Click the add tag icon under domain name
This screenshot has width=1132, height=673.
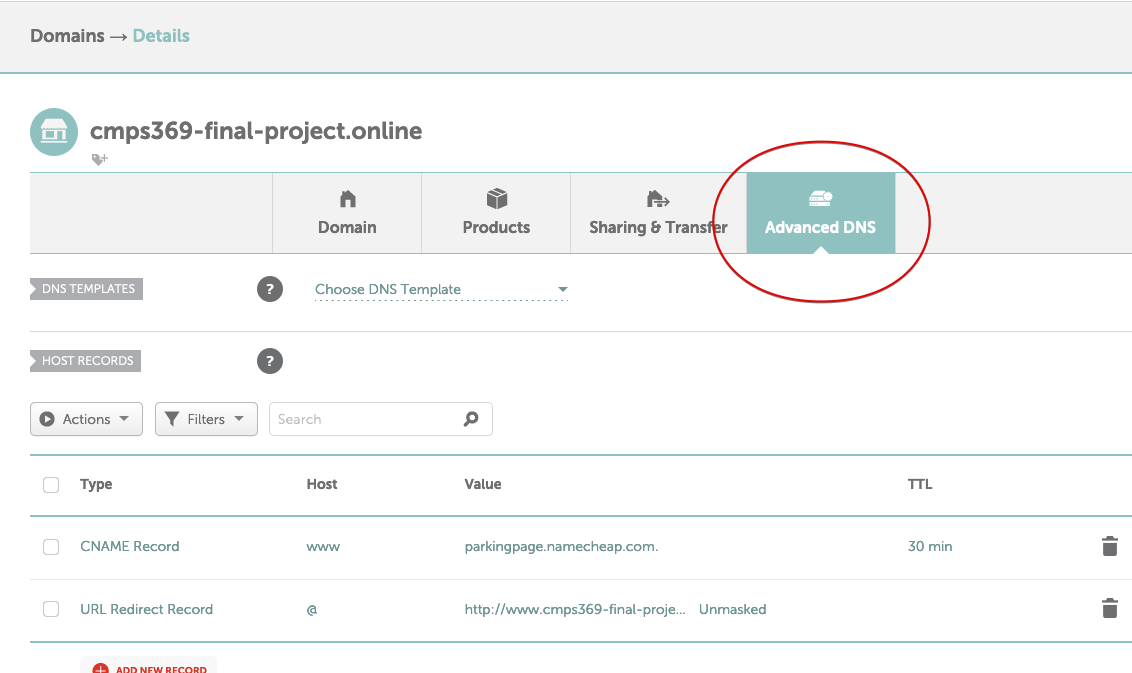(x=99, y=159)
